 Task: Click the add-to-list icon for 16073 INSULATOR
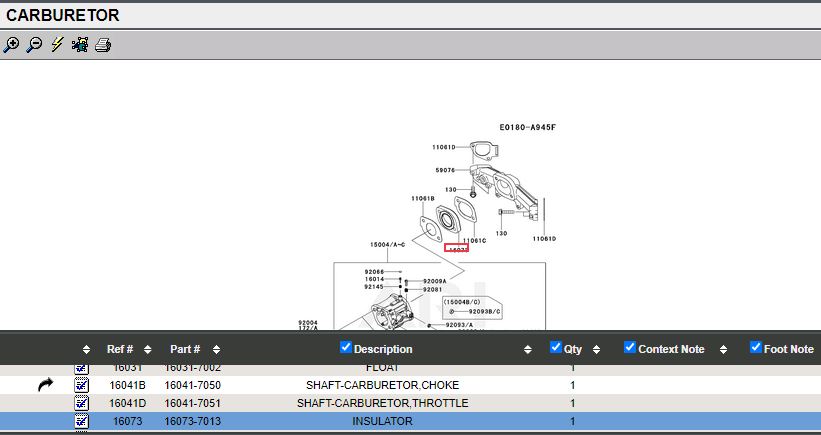click(x=82, y=421)
